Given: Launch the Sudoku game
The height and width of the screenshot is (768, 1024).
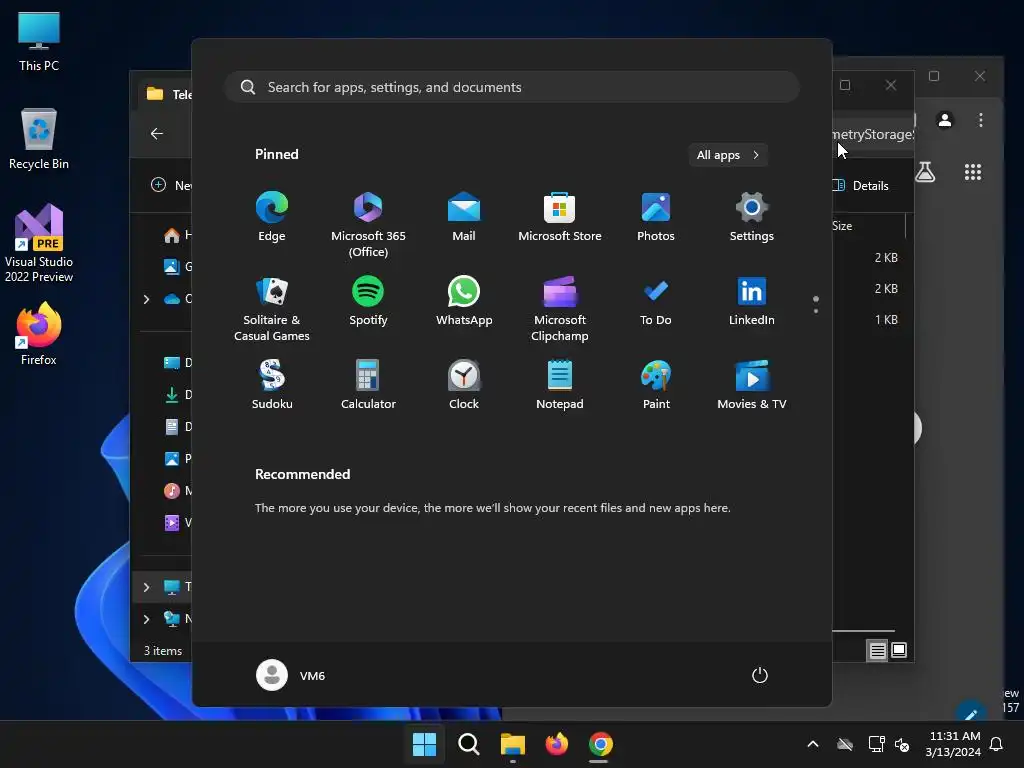Looking at the screenshot, I should tap(272, 385).
